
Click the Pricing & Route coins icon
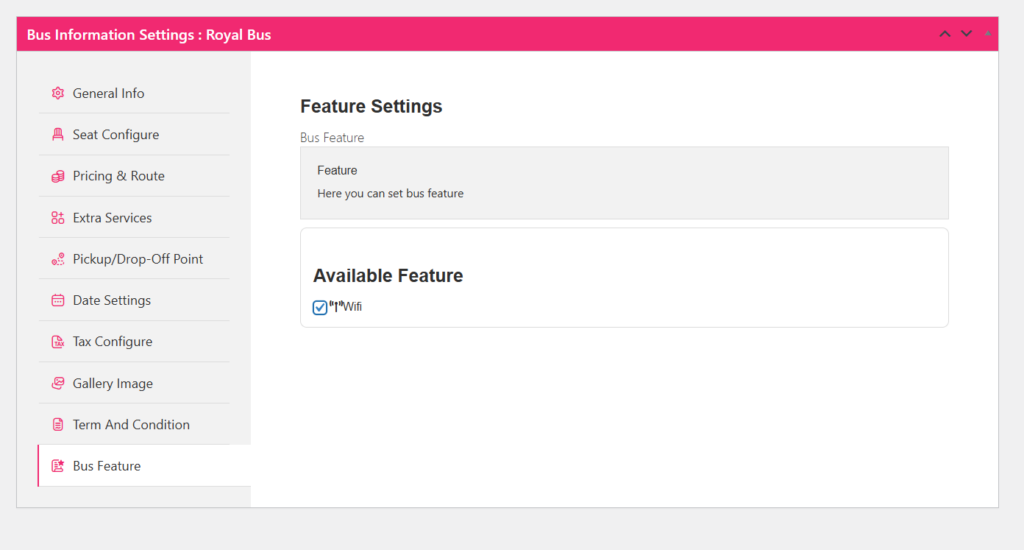pos(58,176)
